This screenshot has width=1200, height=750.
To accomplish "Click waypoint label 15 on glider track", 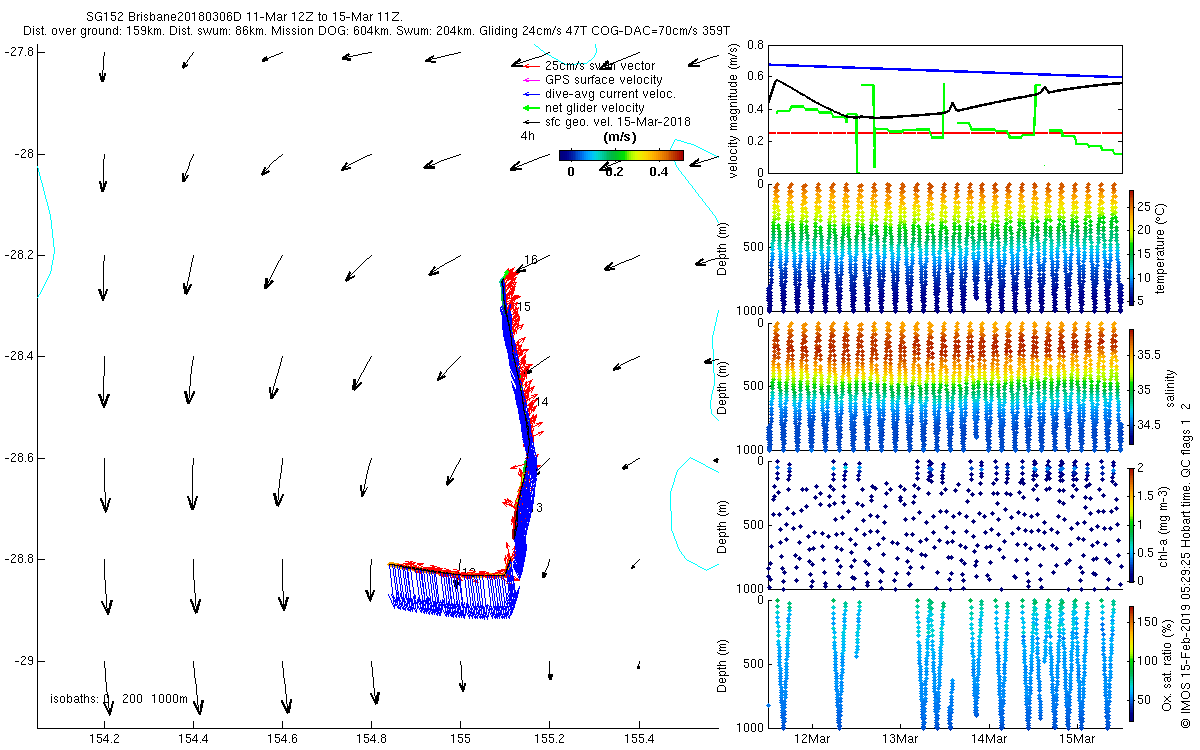I will [524, 306].
